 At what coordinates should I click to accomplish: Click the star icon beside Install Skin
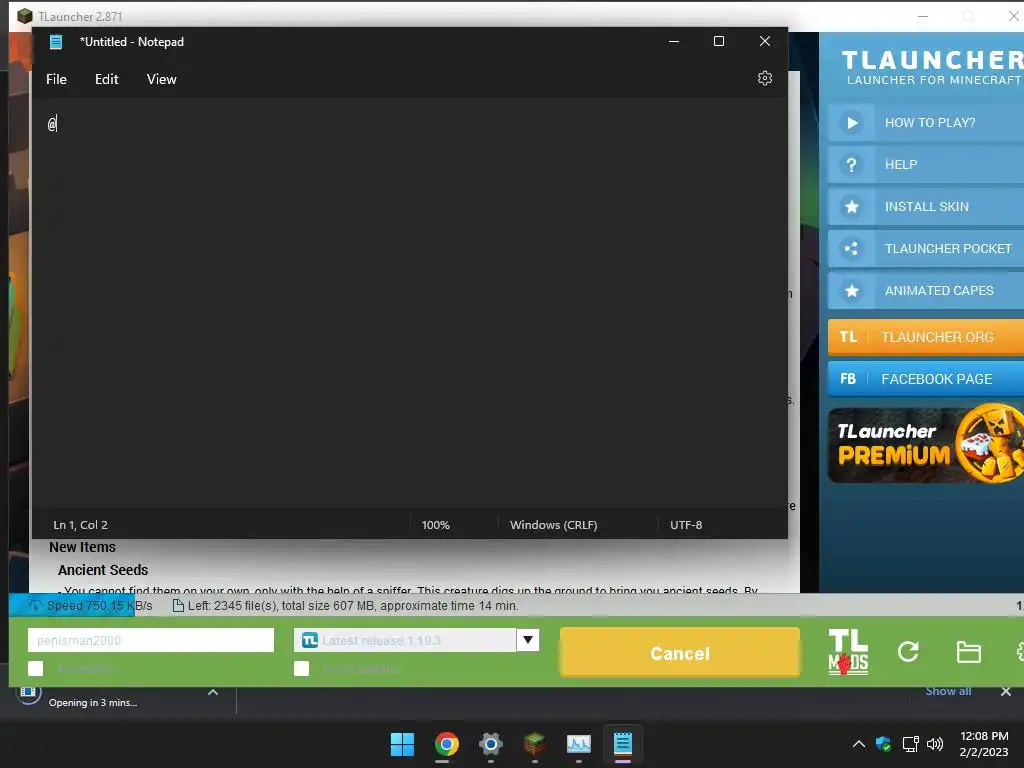[x=852, y=206]
